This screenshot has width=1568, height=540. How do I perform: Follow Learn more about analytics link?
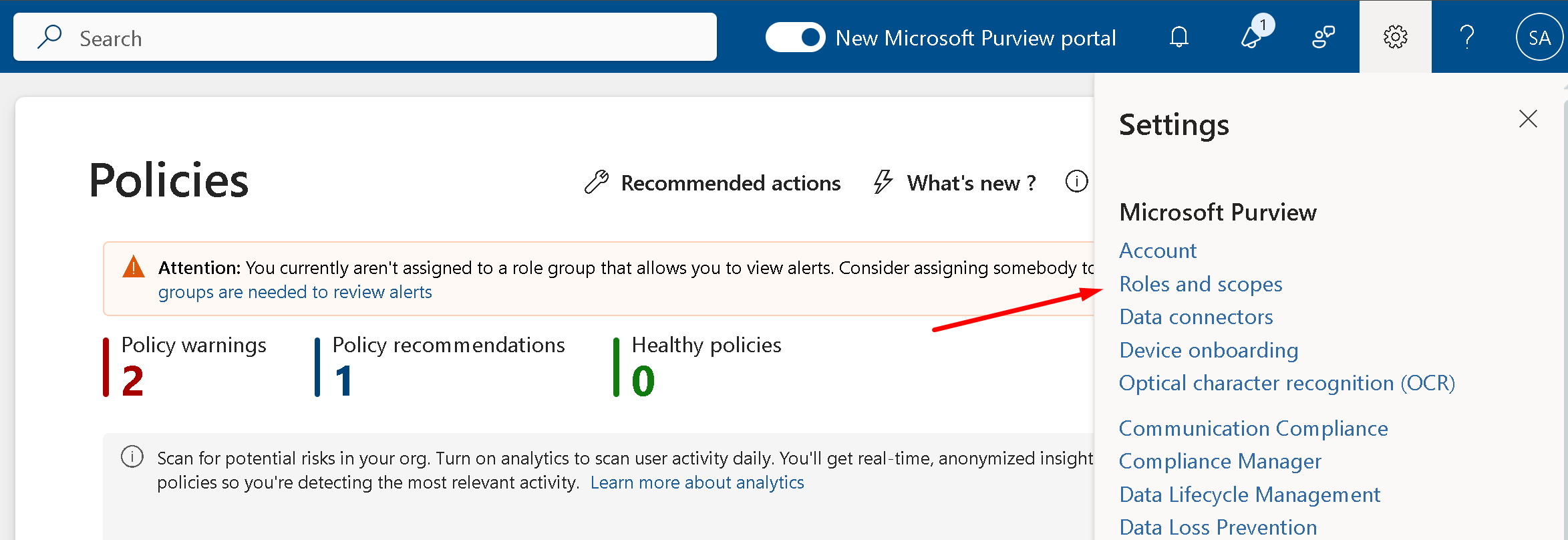click(x=697, y=483)
